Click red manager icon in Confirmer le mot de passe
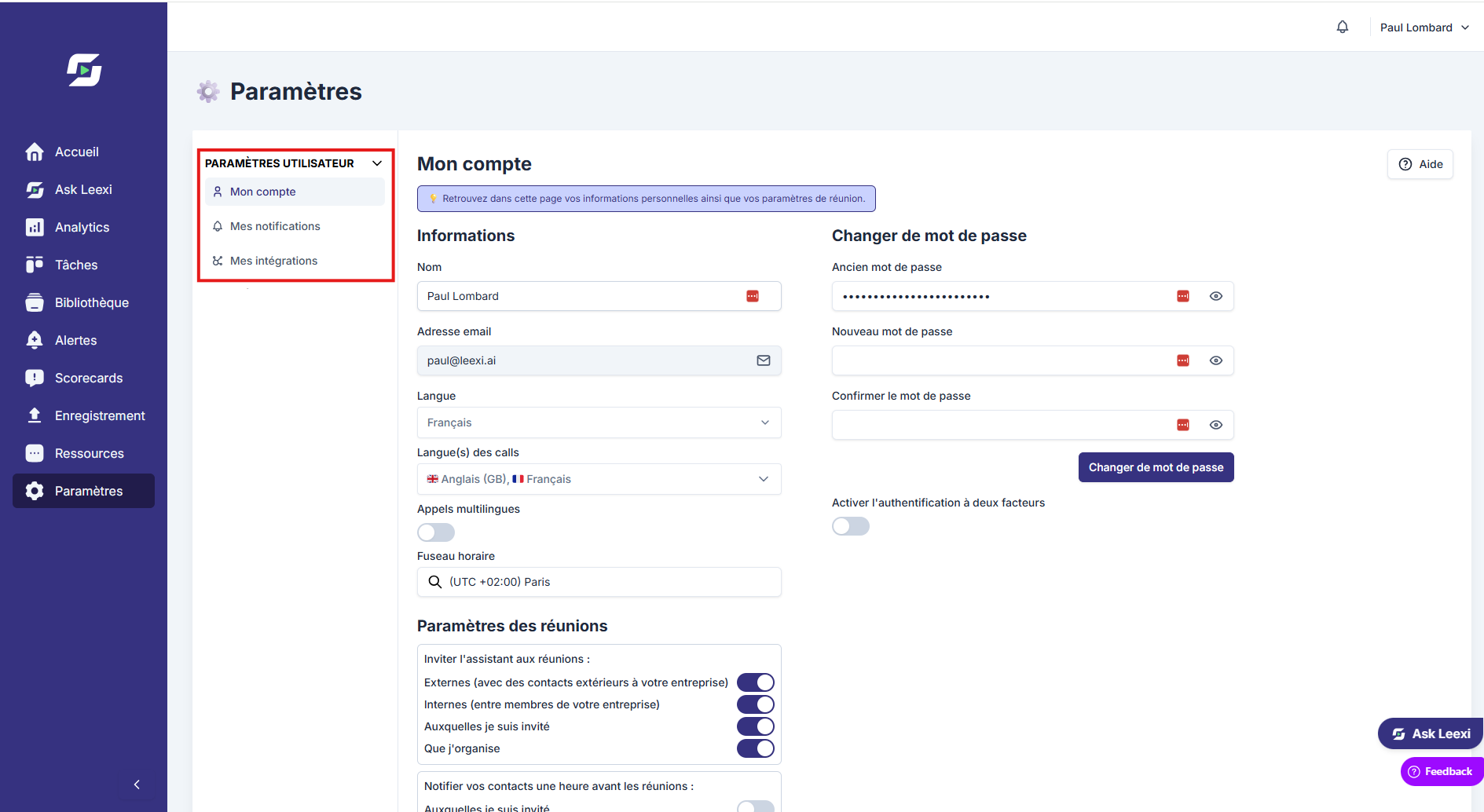 [x=1183, y=425]
